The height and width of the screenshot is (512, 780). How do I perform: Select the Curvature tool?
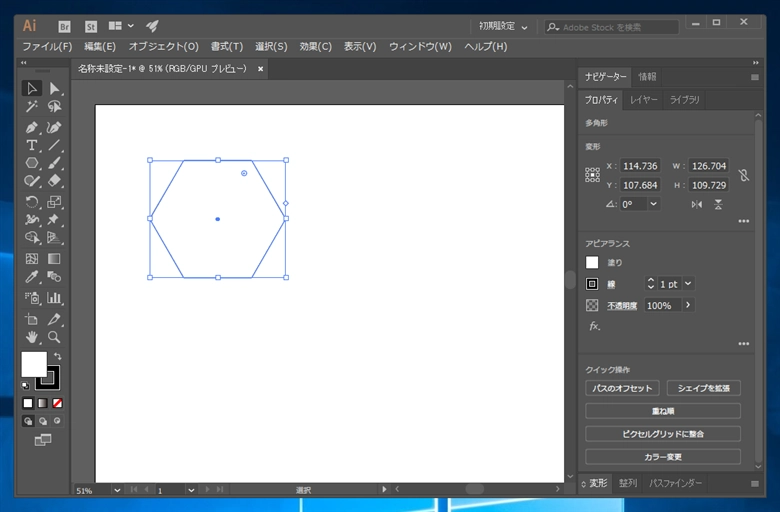tap(54, 127)
